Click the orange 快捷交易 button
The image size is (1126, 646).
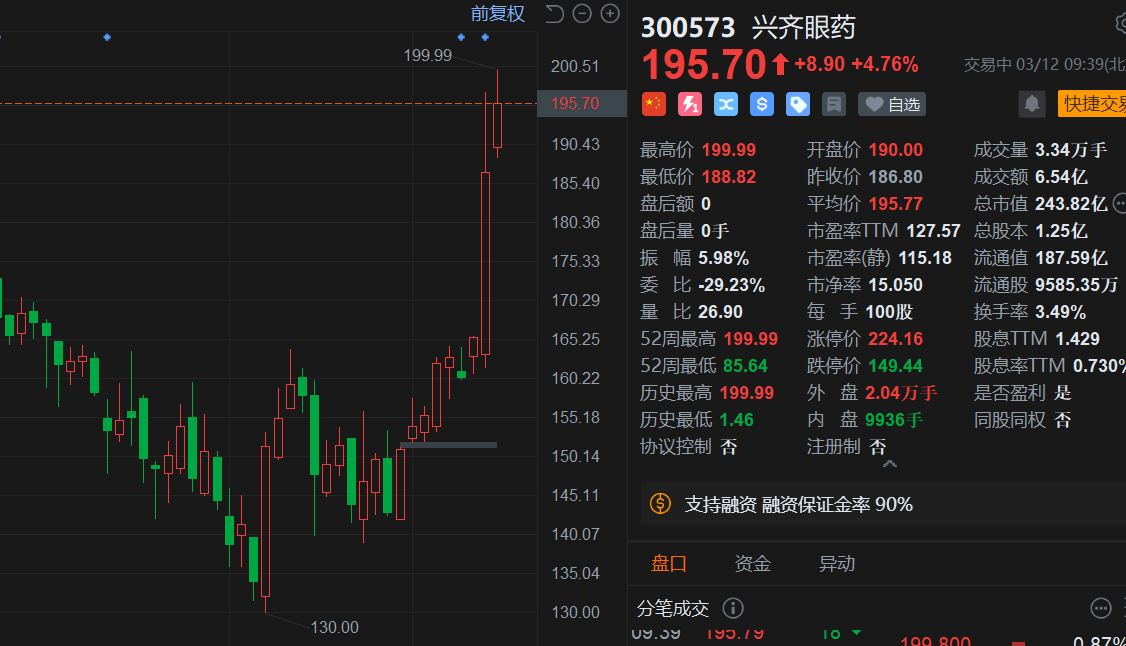(1092, 104)
